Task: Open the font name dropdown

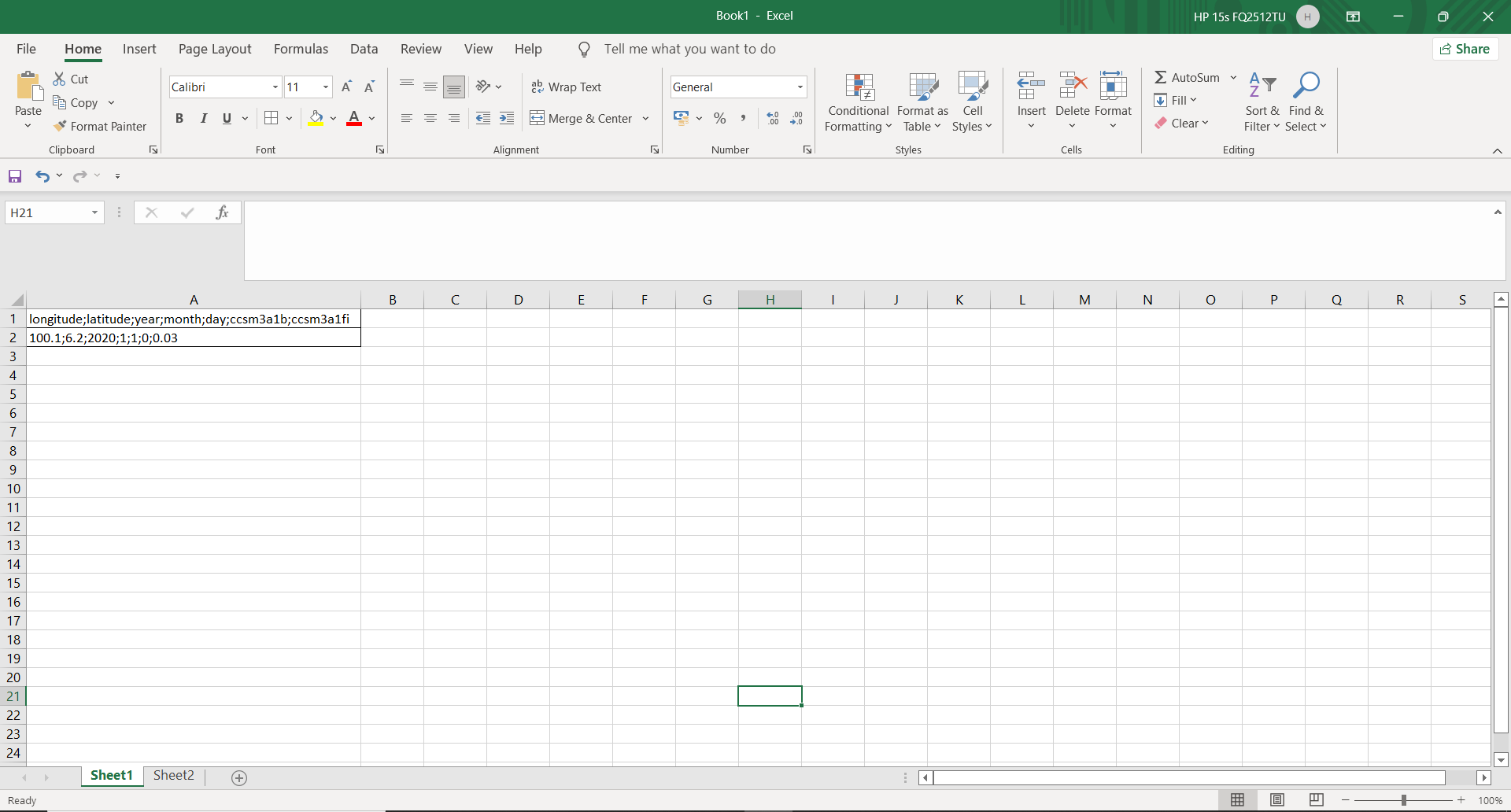Action: point(275,87)
